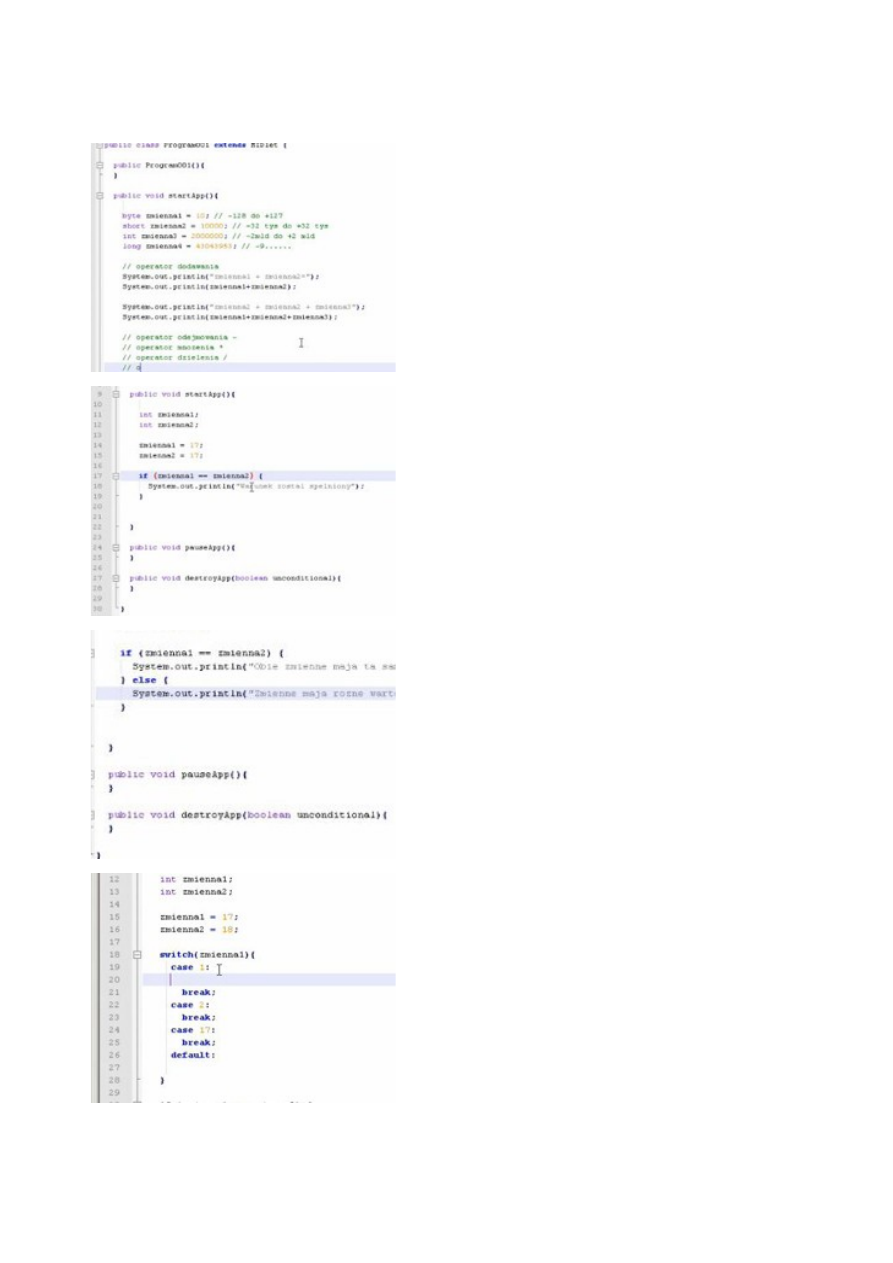Click line number 10 in the gutter
Viewport: 893px width, 1263px height.
(x=98, y=404)
